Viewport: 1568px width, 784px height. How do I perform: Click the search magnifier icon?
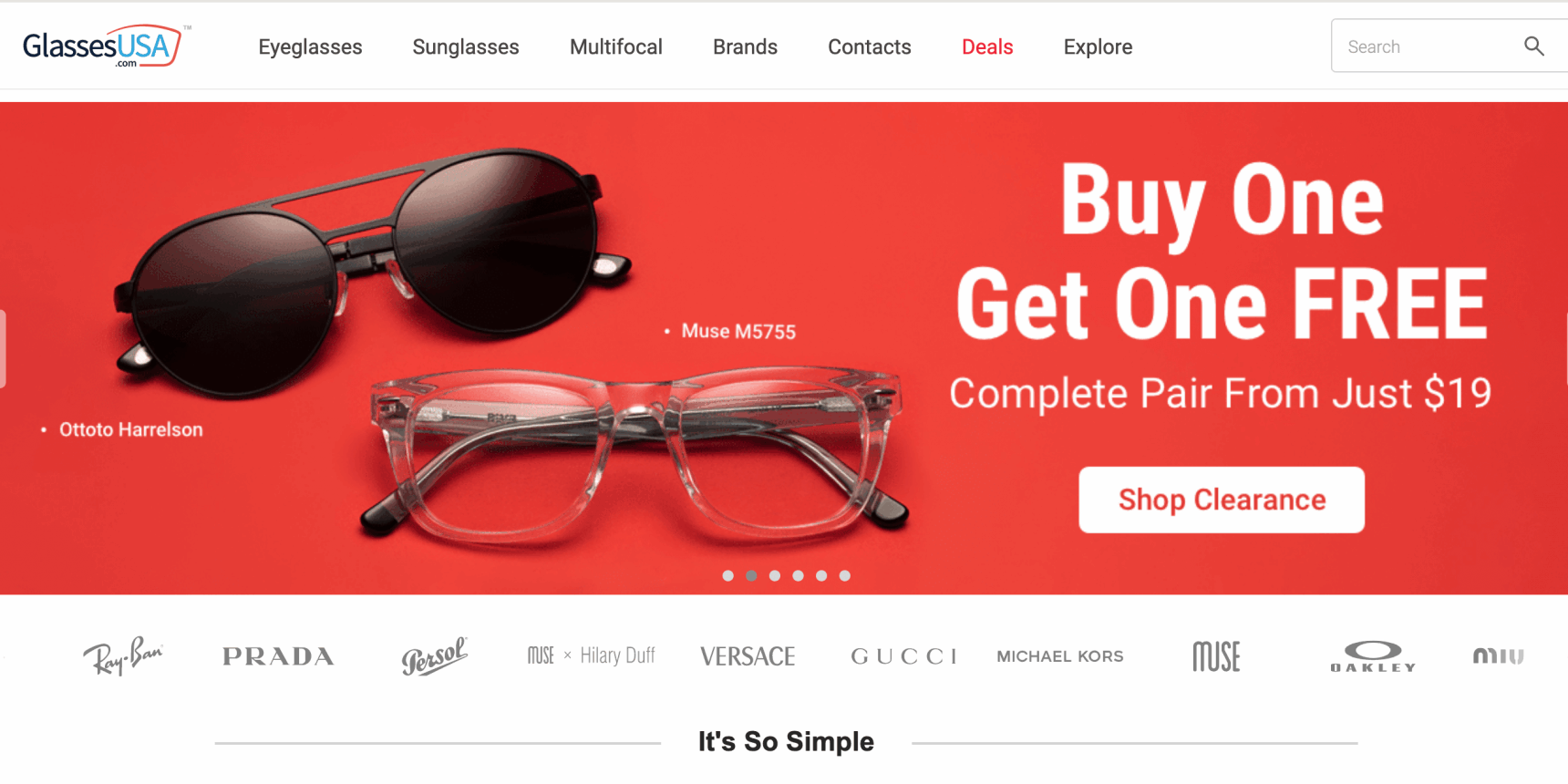pyautogui.click(x=1534, y=46)
